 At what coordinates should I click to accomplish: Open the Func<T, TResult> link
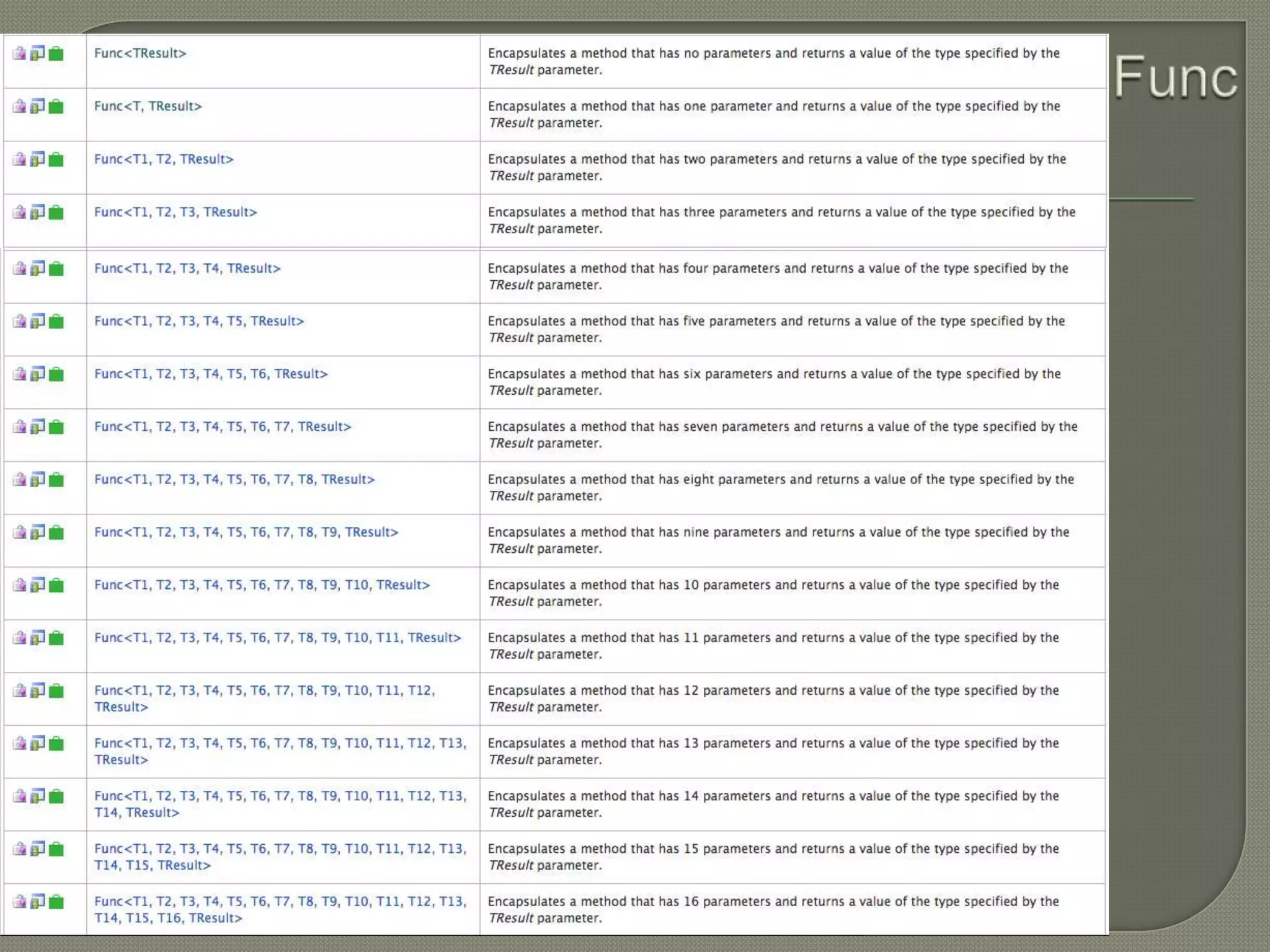(x=148, y=106)
